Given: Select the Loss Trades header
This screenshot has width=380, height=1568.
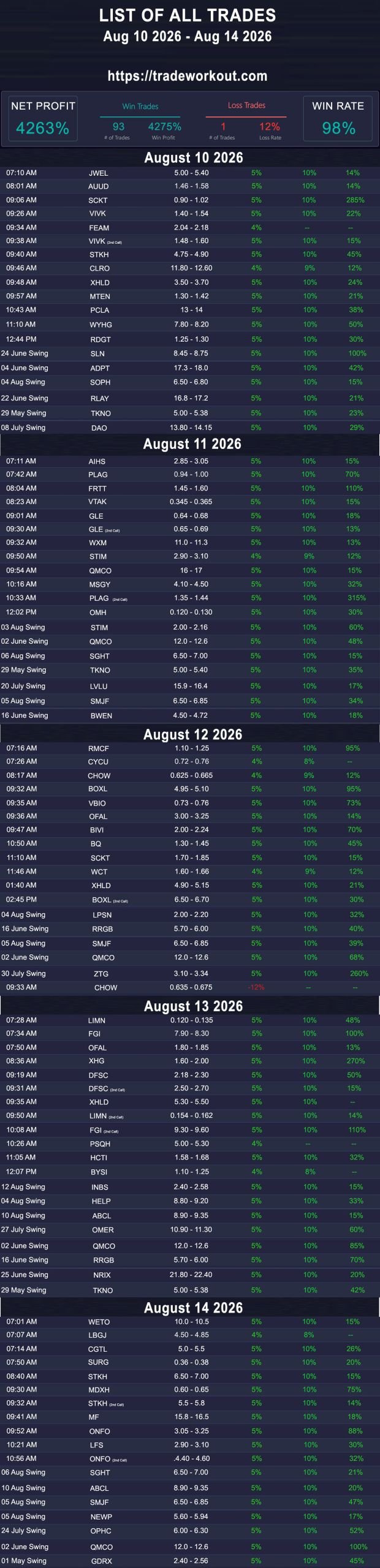Looking at the screenshot, I should tap(246, 105).
